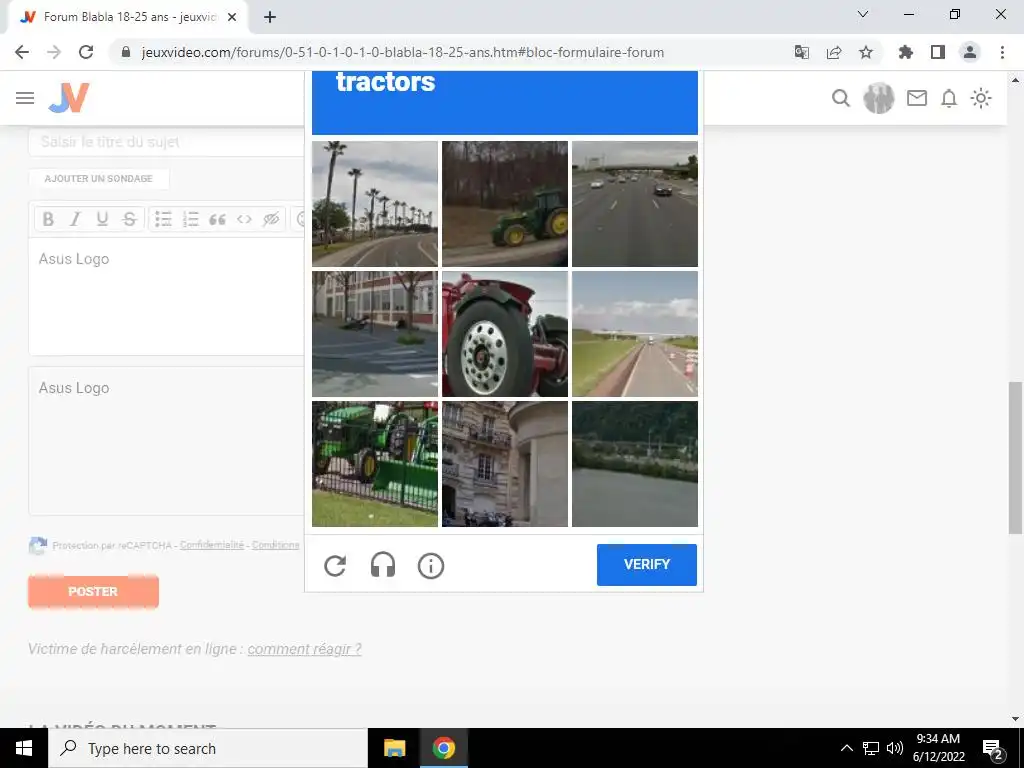The height and width of the screenshot is (768, 1024).
Task: Select the palm tree road image
Action: point(375,204)
